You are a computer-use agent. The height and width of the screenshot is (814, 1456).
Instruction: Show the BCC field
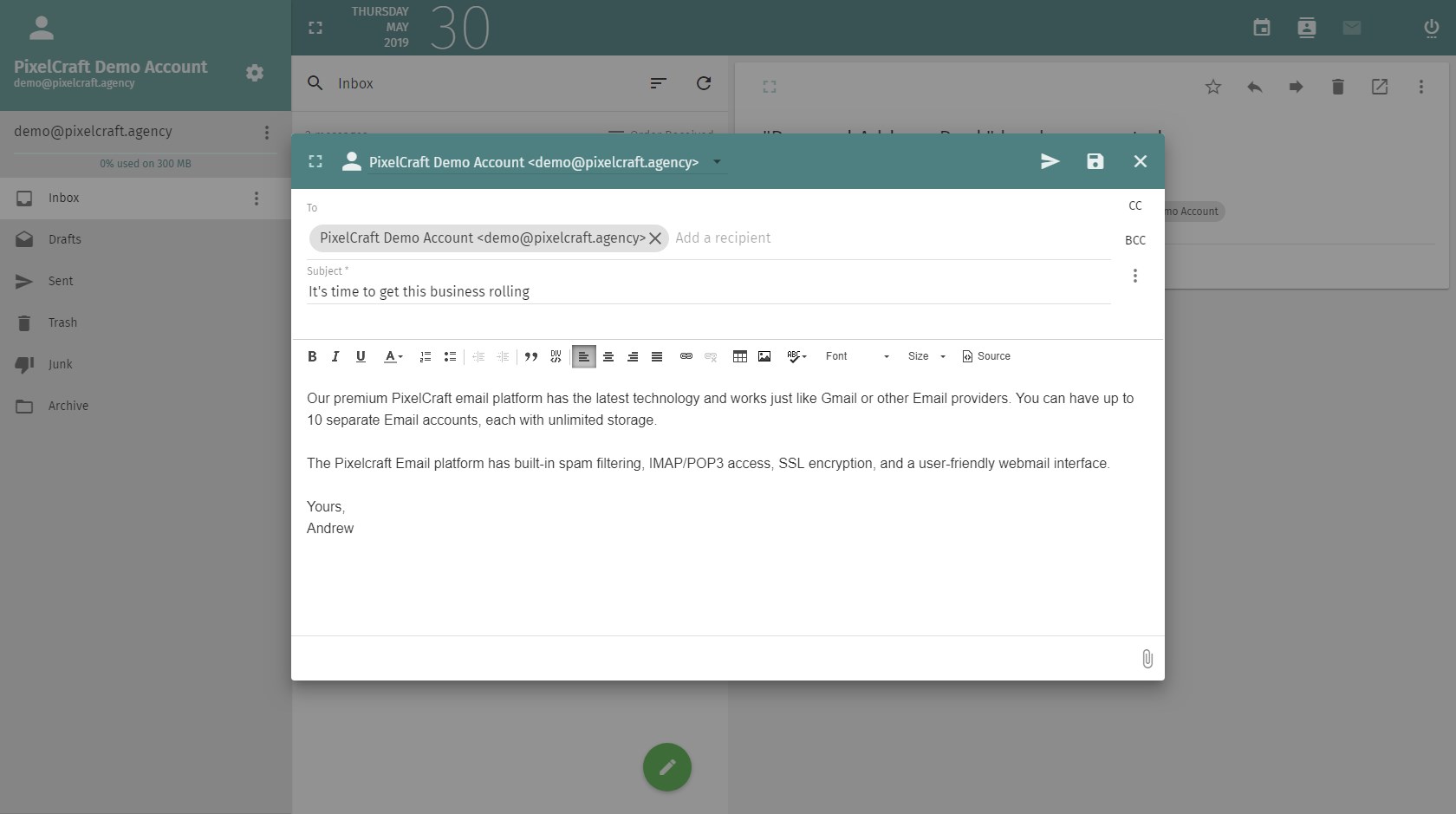click(x=1134, y=240)
